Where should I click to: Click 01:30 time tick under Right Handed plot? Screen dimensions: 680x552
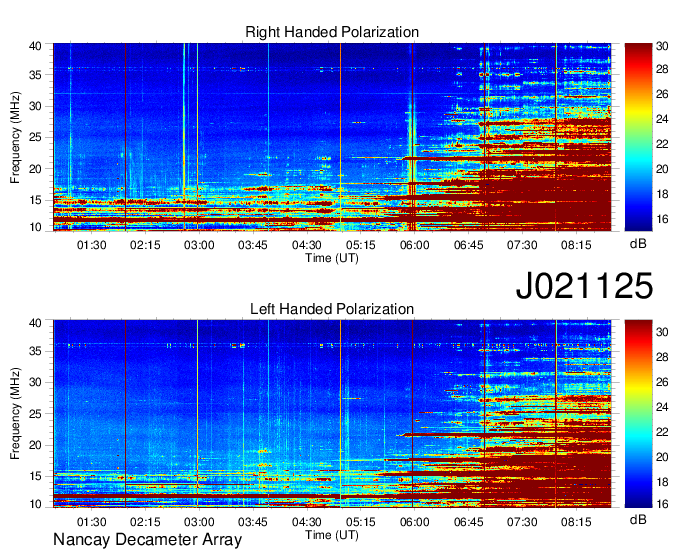92,245
